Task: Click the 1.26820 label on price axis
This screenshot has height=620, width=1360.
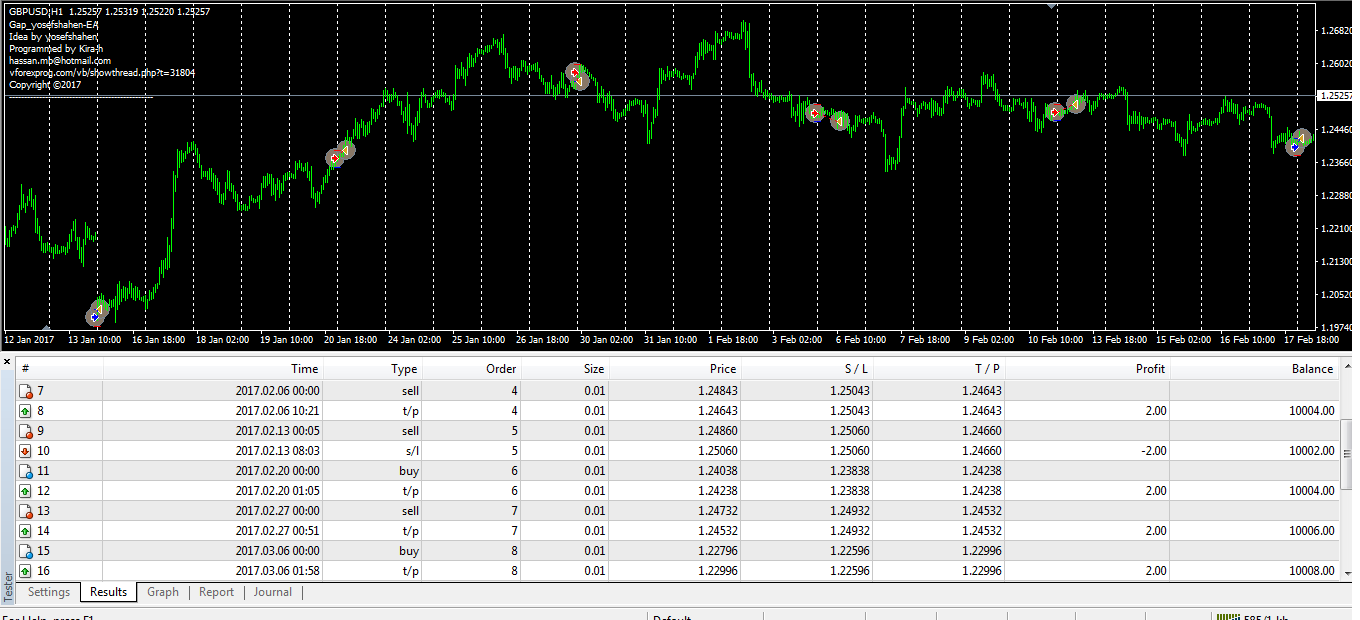Action: tap(1336, 31)
